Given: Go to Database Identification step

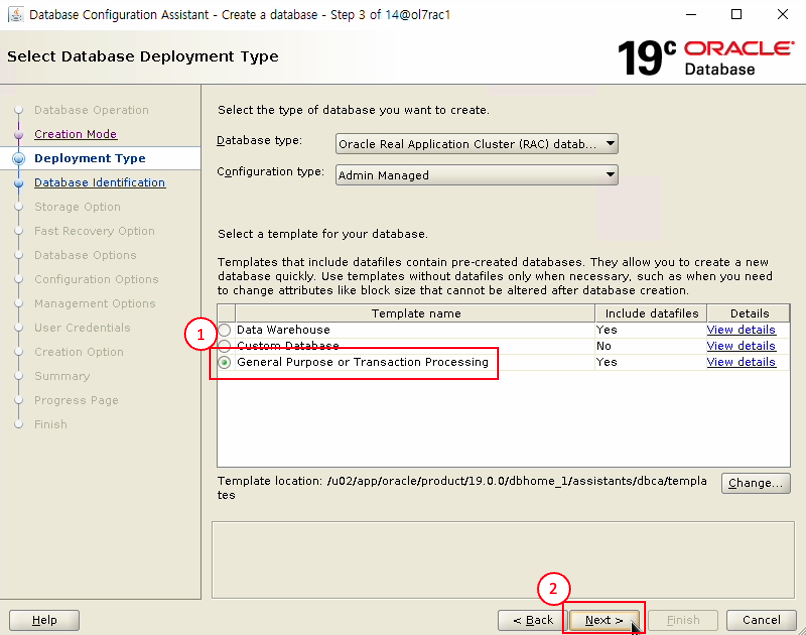Looking at the screenshot, I should coord(100,183).
